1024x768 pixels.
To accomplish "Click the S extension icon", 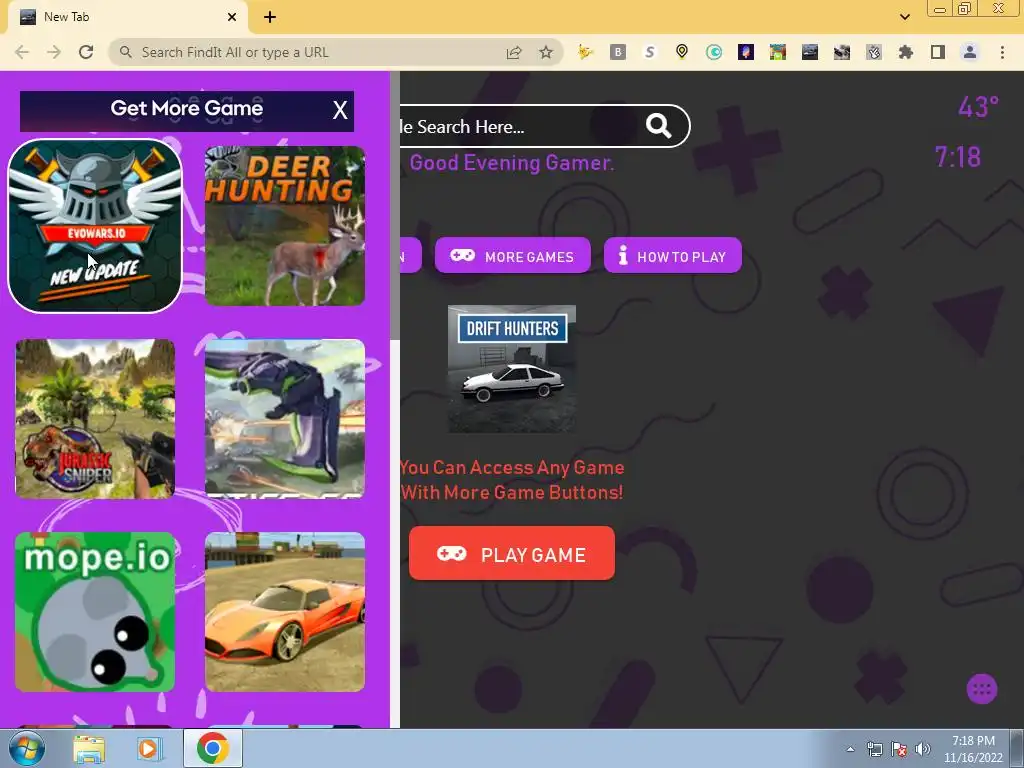I will point(650,52).
